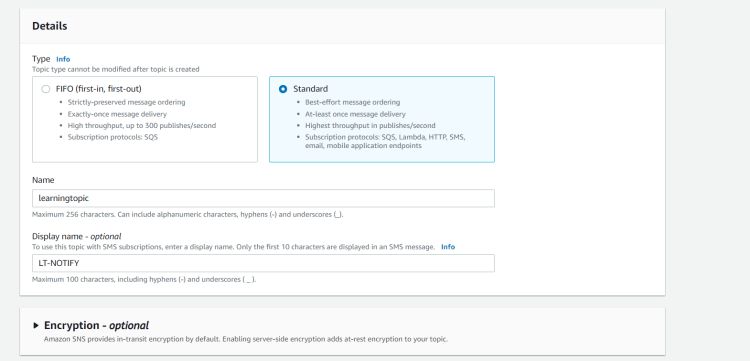Click the Details section heading

coord(50,26)
